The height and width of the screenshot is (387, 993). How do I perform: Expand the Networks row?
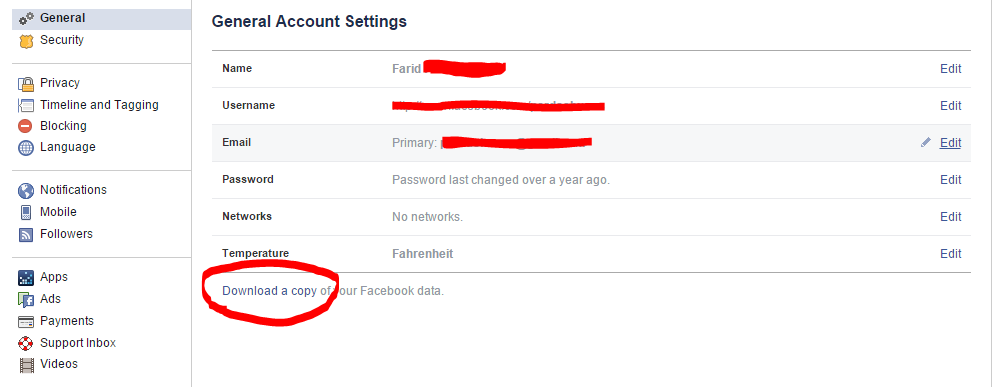click(x=591, y=217)
